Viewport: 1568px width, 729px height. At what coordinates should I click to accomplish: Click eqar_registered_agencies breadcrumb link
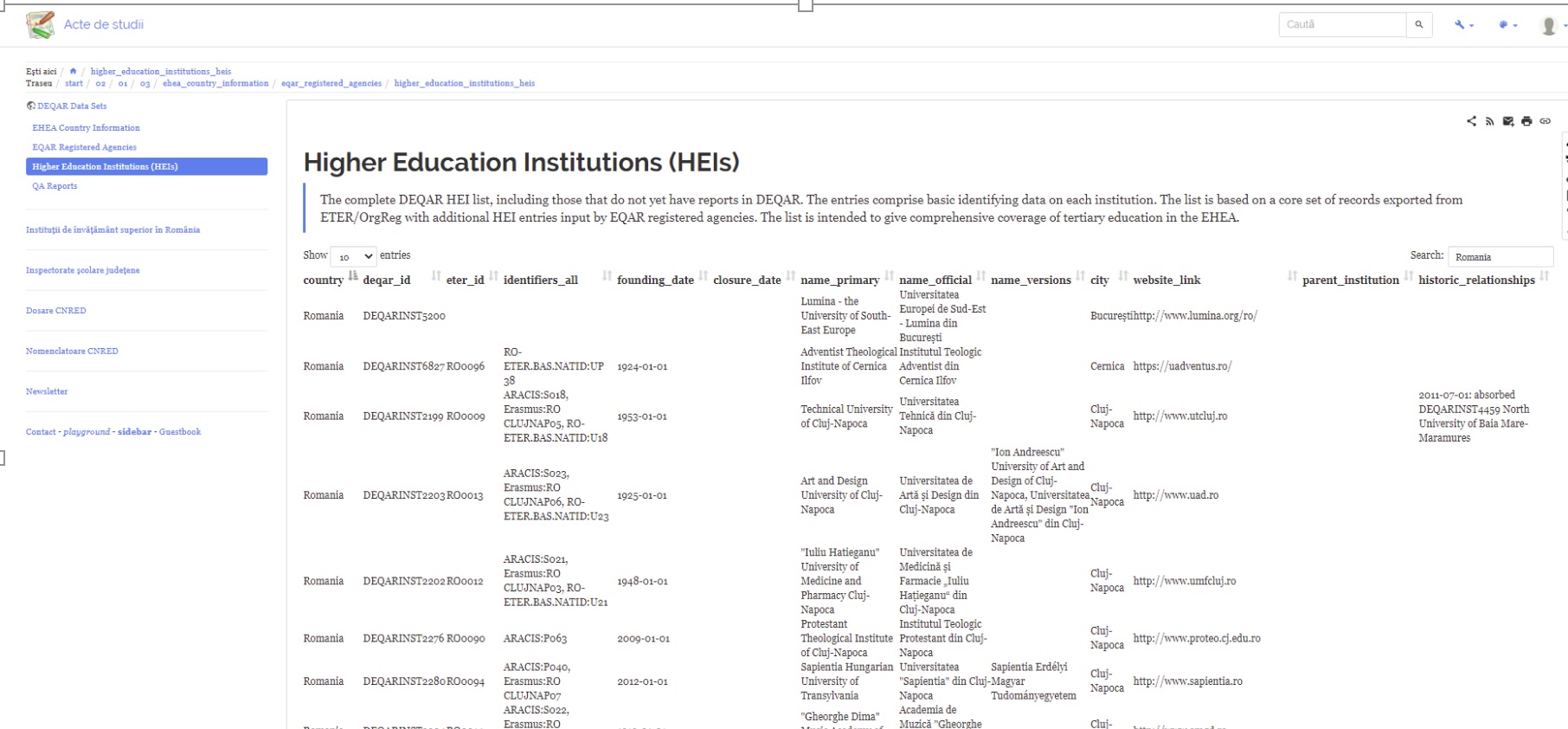(331, 83)
